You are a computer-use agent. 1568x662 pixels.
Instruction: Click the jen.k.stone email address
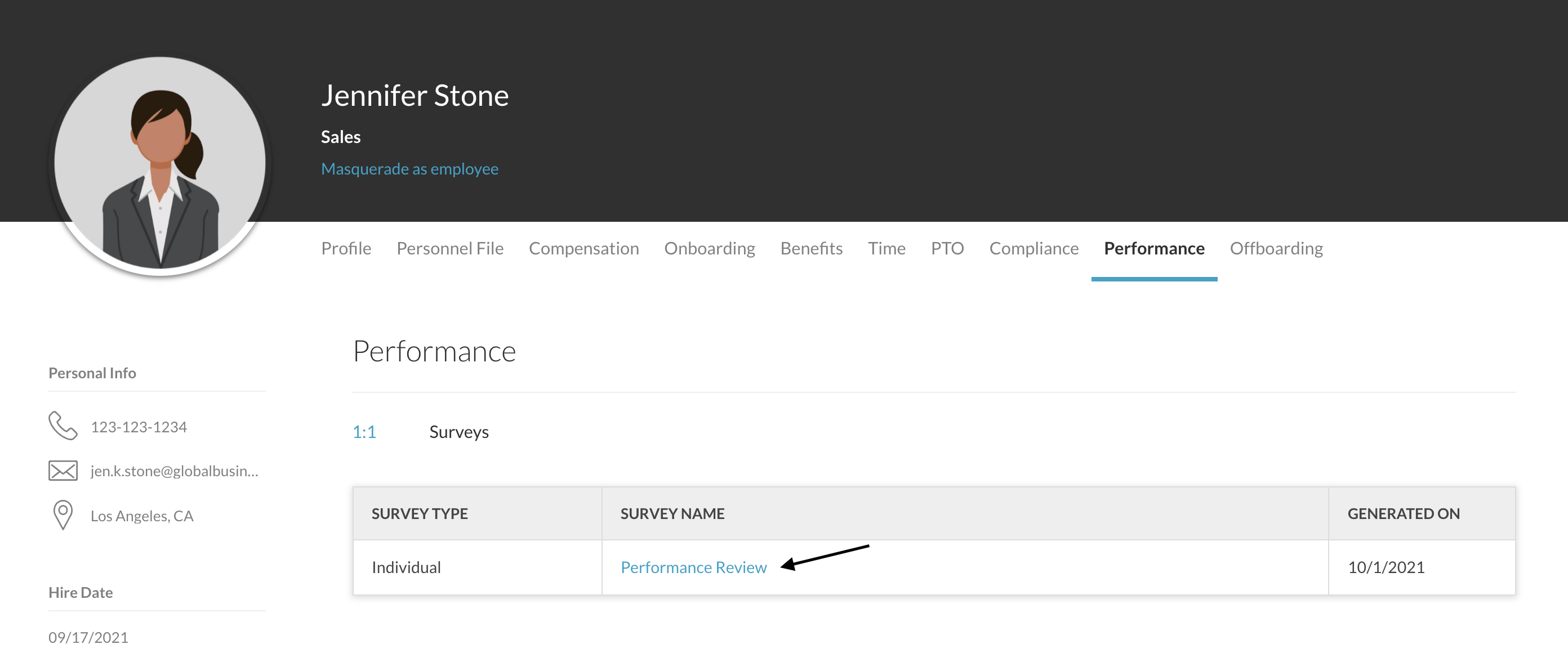[x=174, y=471]
